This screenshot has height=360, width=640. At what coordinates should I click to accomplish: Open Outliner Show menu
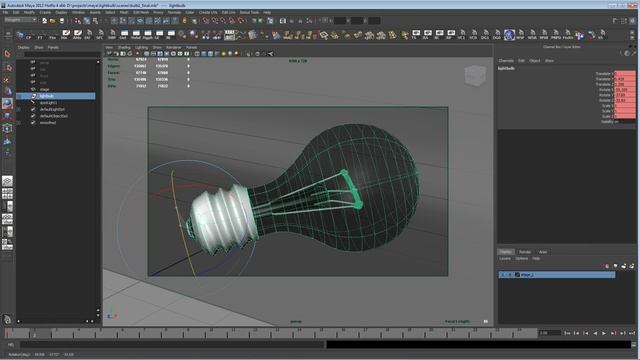coord(39,47)
